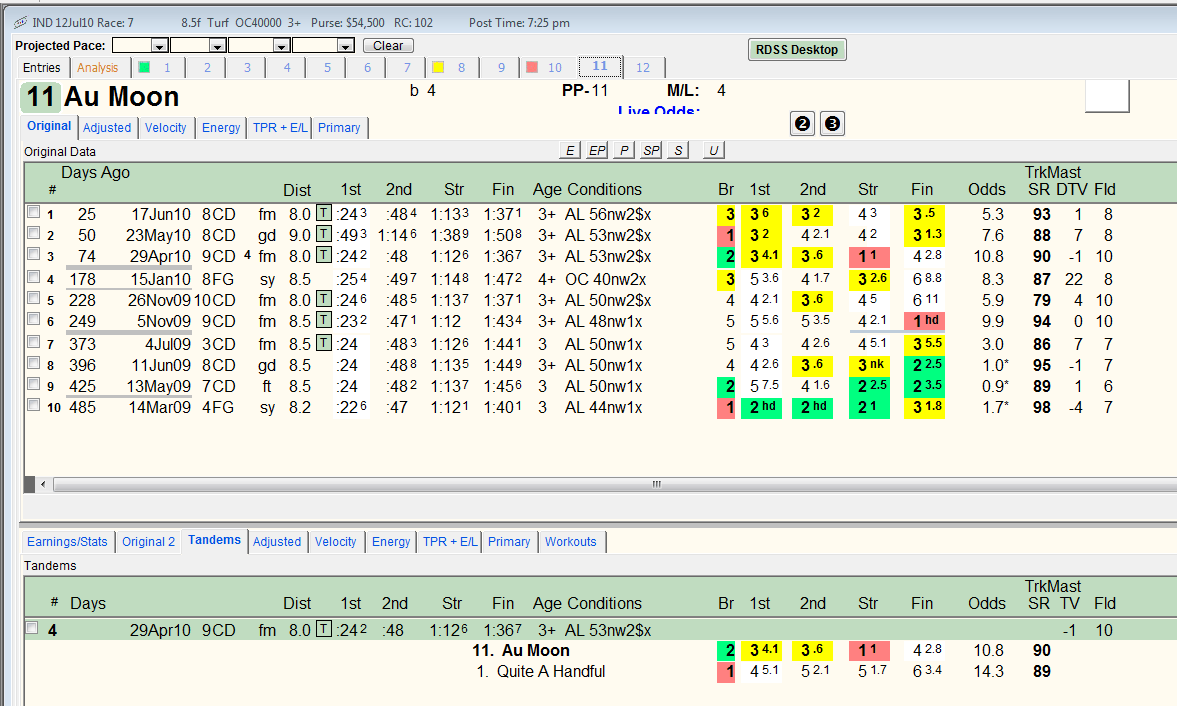
Task: Click the OC 40nw2x conditions cell
Action: click(605, 279)
